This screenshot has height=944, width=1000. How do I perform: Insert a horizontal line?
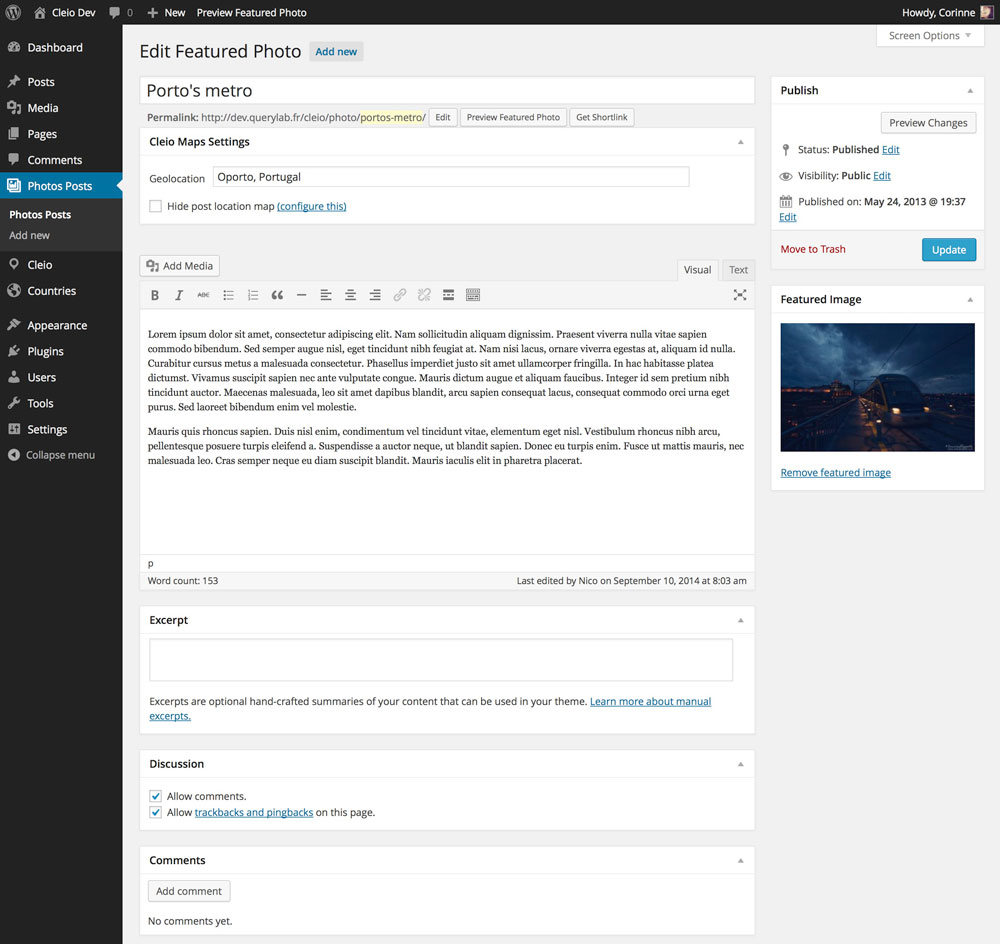pos(302,295)
